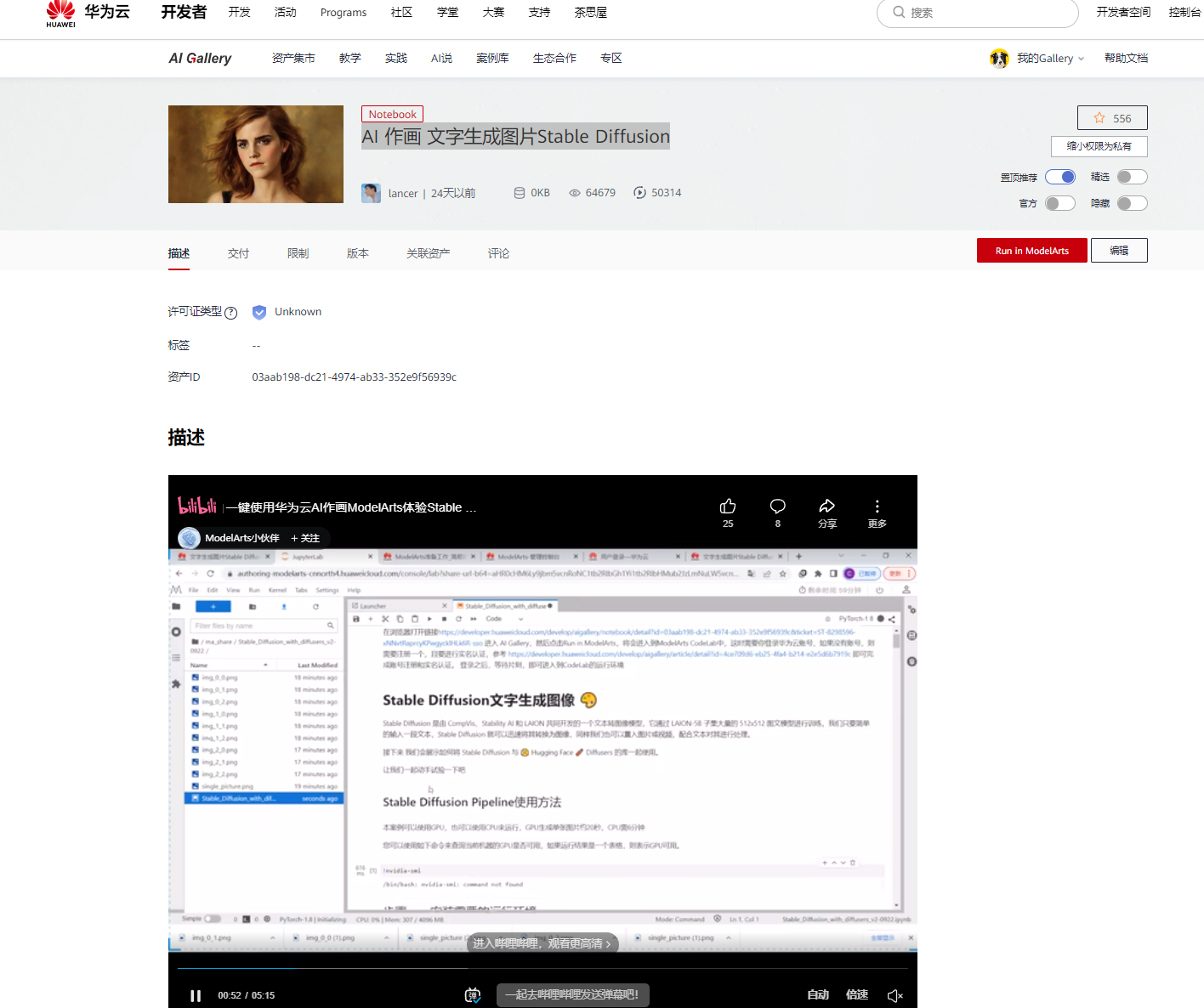
Task: Click the views count eye icon
Action: point(575,193)
